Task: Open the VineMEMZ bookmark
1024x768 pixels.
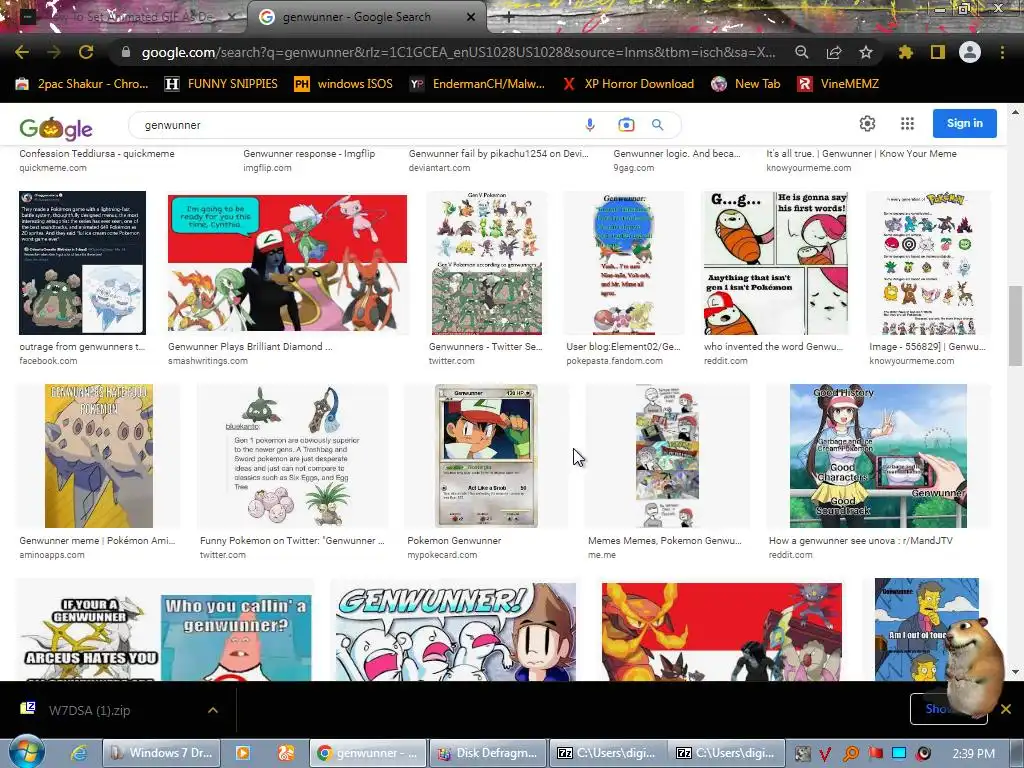Action: (x=838, y=84)
